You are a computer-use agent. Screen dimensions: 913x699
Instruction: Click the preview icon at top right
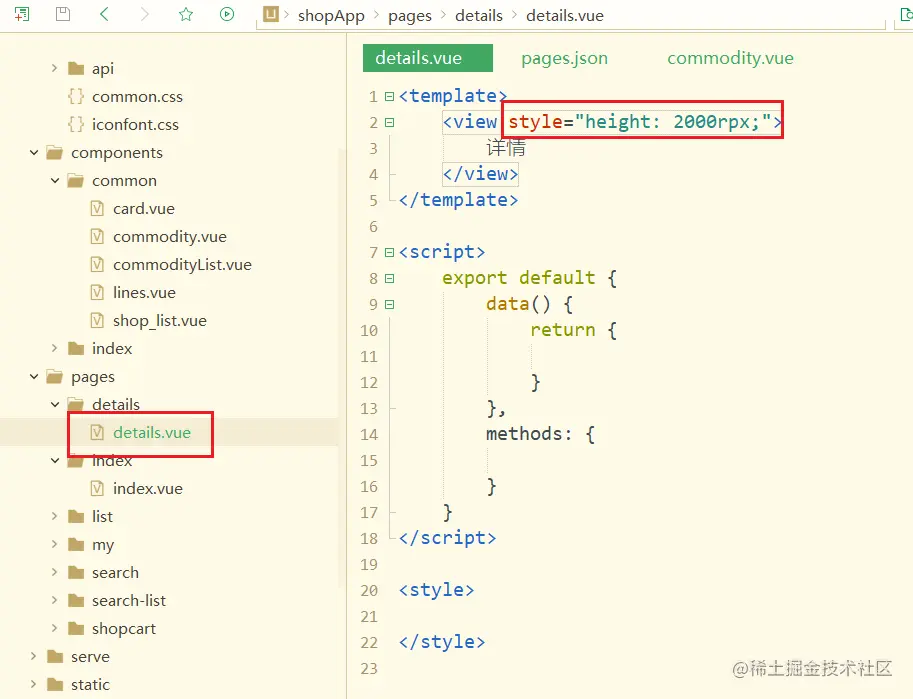click(905, 14)
